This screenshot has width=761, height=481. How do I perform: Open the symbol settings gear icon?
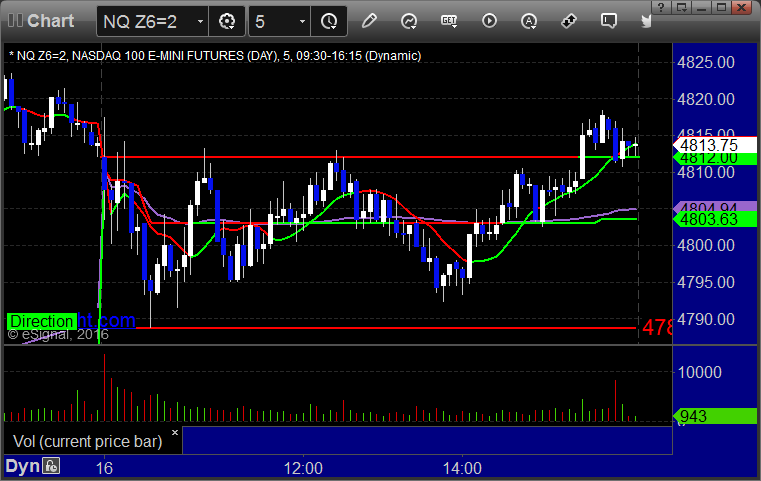(x=227, y=21)
